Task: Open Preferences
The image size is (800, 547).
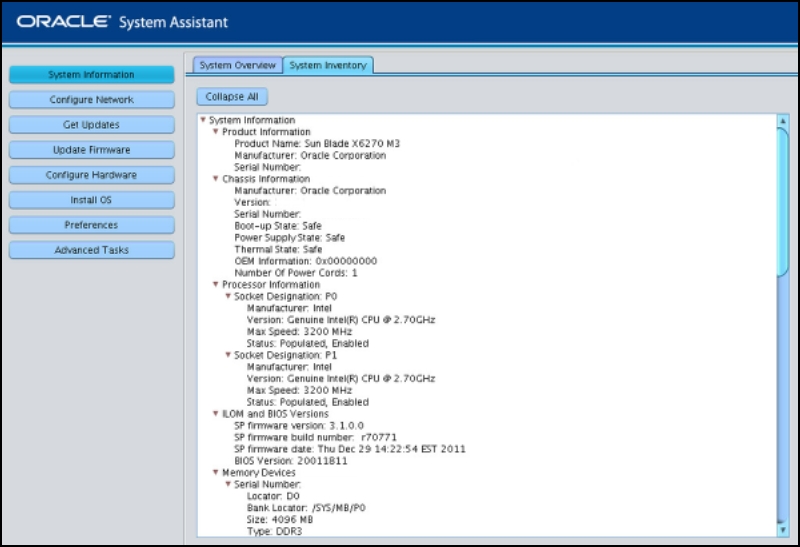Action: coord(91,225)
